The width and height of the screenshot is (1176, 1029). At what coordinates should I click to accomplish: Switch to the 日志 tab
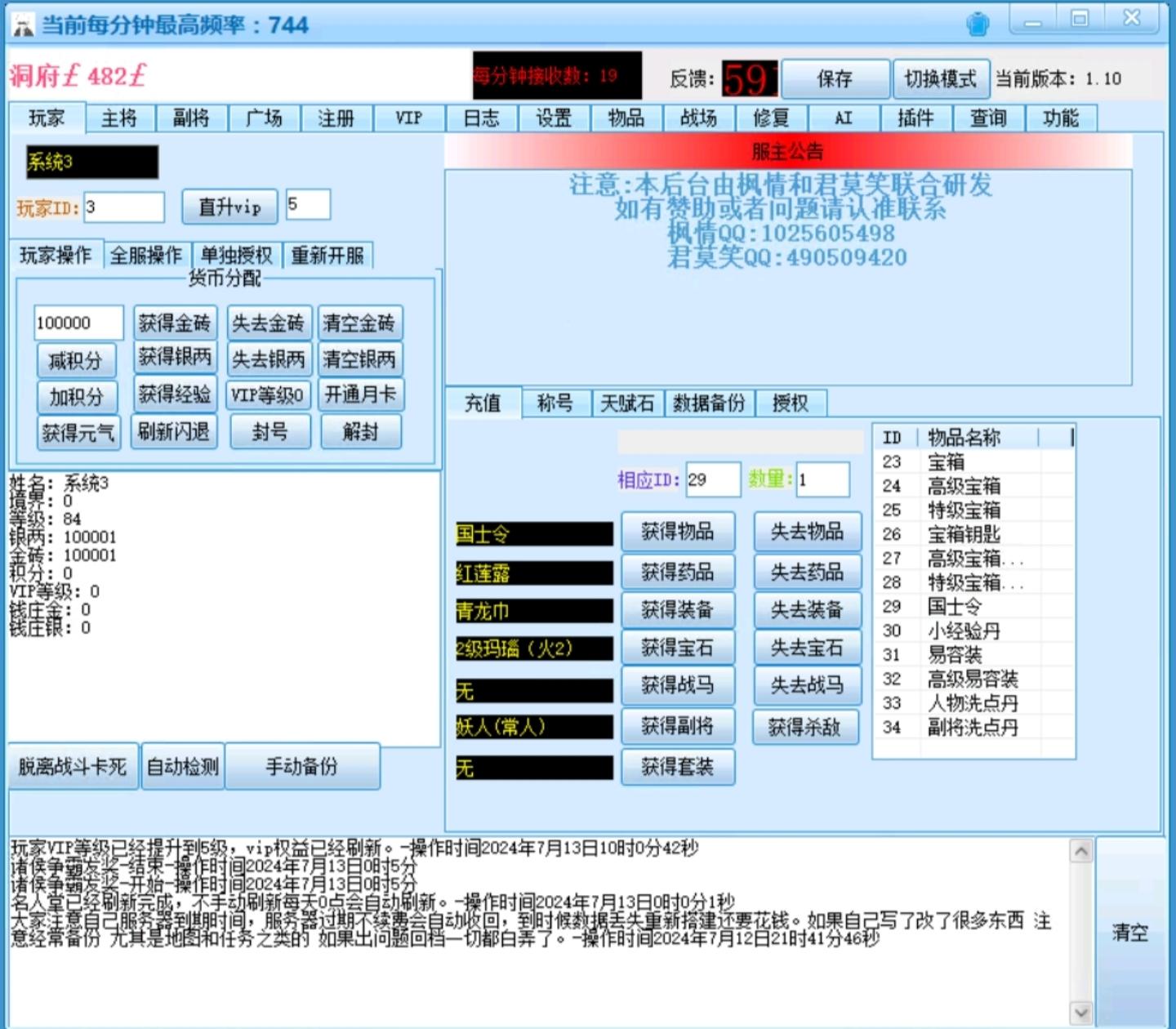click(481, 118)
